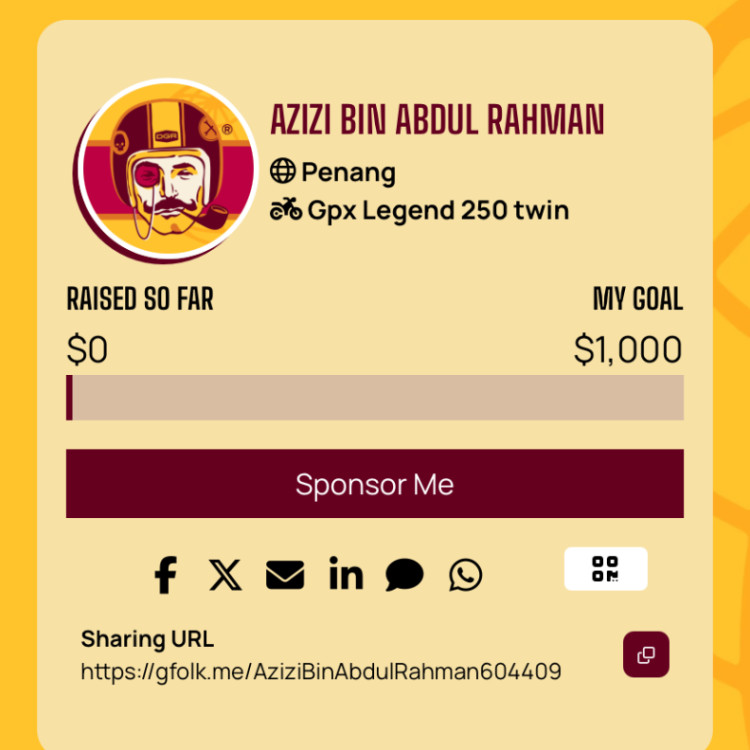Click the name Azizi Bin Abdul Rahman

click(x=437, y=119)
